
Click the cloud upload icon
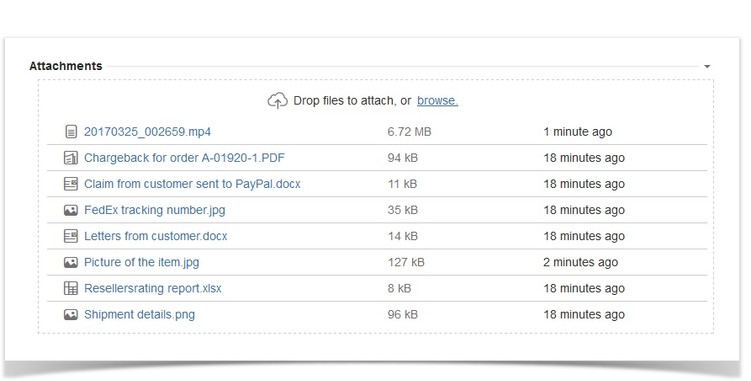tap(277, 101)
